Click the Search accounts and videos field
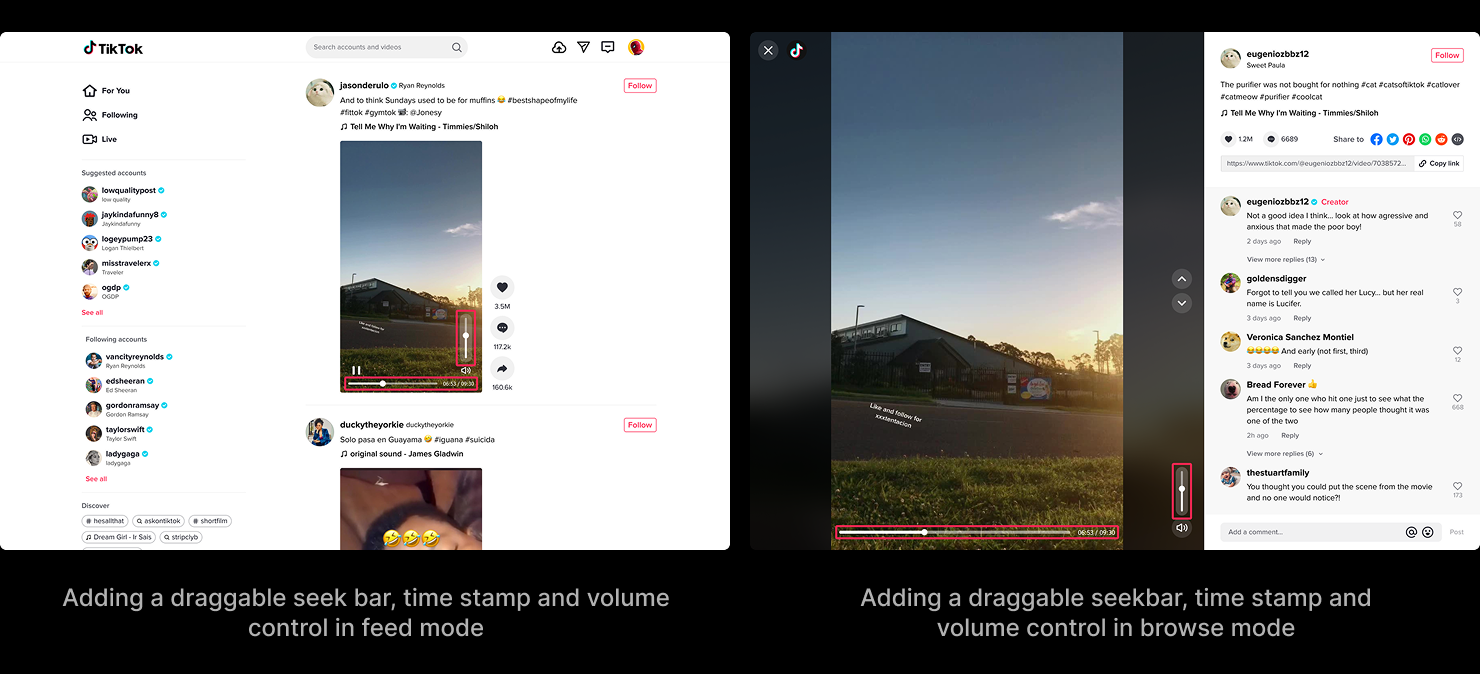 pos(386,47)
